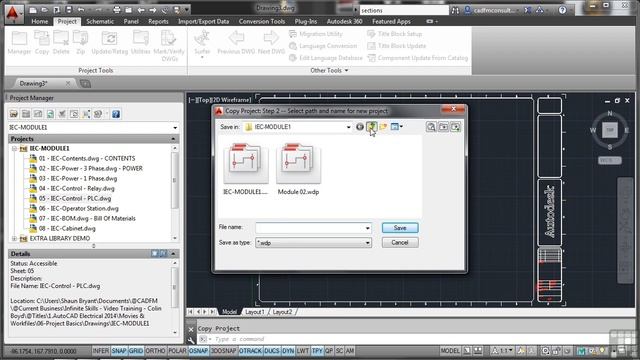
Task: Click the ViewCube TOP face
Action: coord(610,130)
